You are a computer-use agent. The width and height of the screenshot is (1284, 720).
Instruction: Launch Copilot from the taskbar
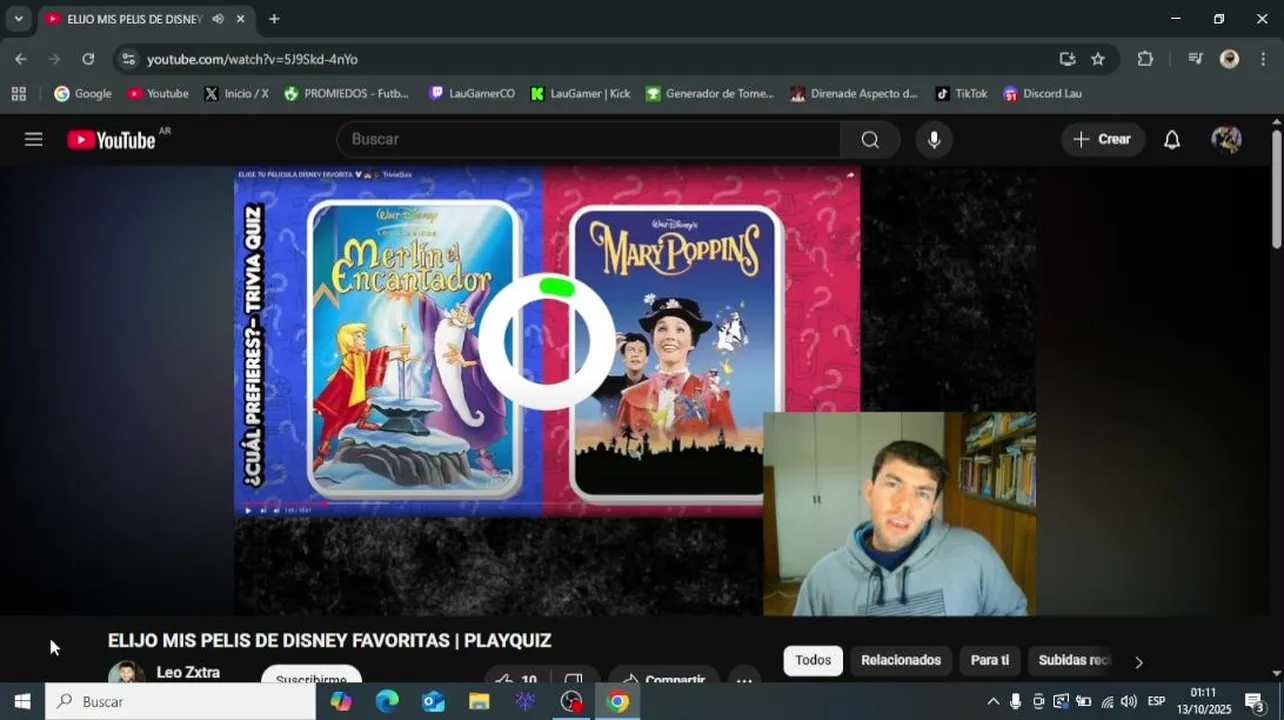[x=341, y=701]
